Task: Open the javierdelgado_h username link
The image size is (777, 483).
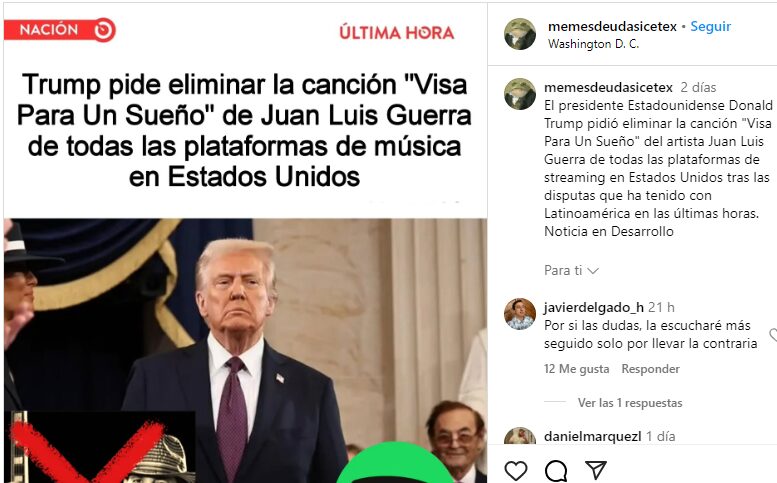Action: (x=594, y=307)
